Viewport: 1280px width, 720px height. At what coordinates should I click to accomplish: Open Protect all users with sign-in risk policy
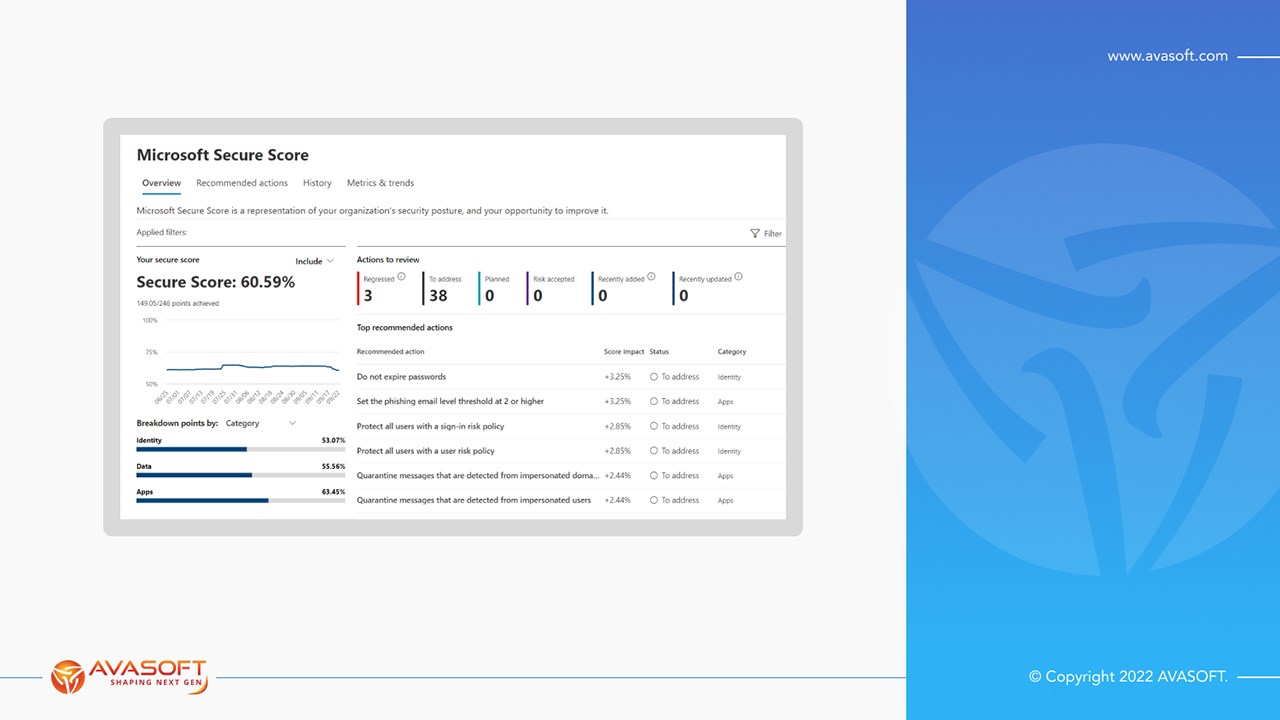(430, 426)
